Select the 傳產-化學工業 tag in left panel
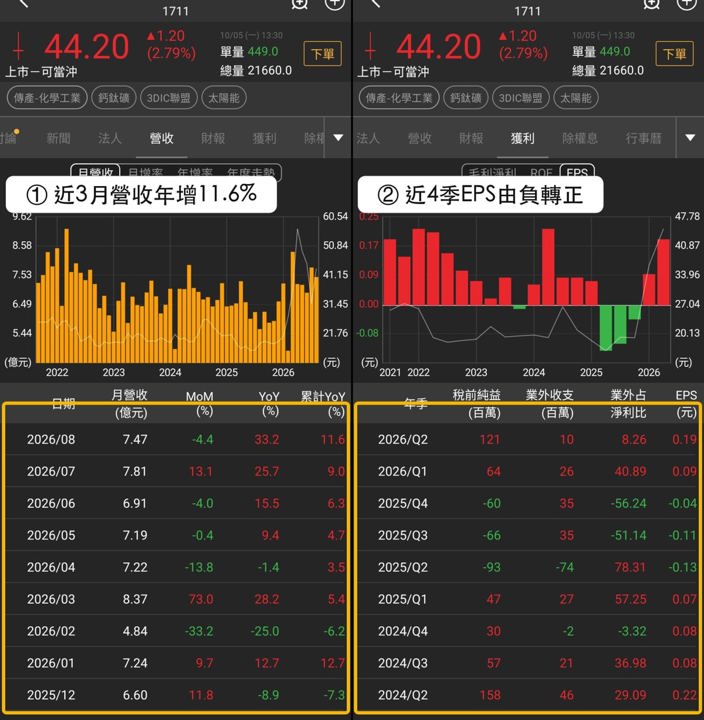Screen dimensions: 704x720 [x=47, y=98]
